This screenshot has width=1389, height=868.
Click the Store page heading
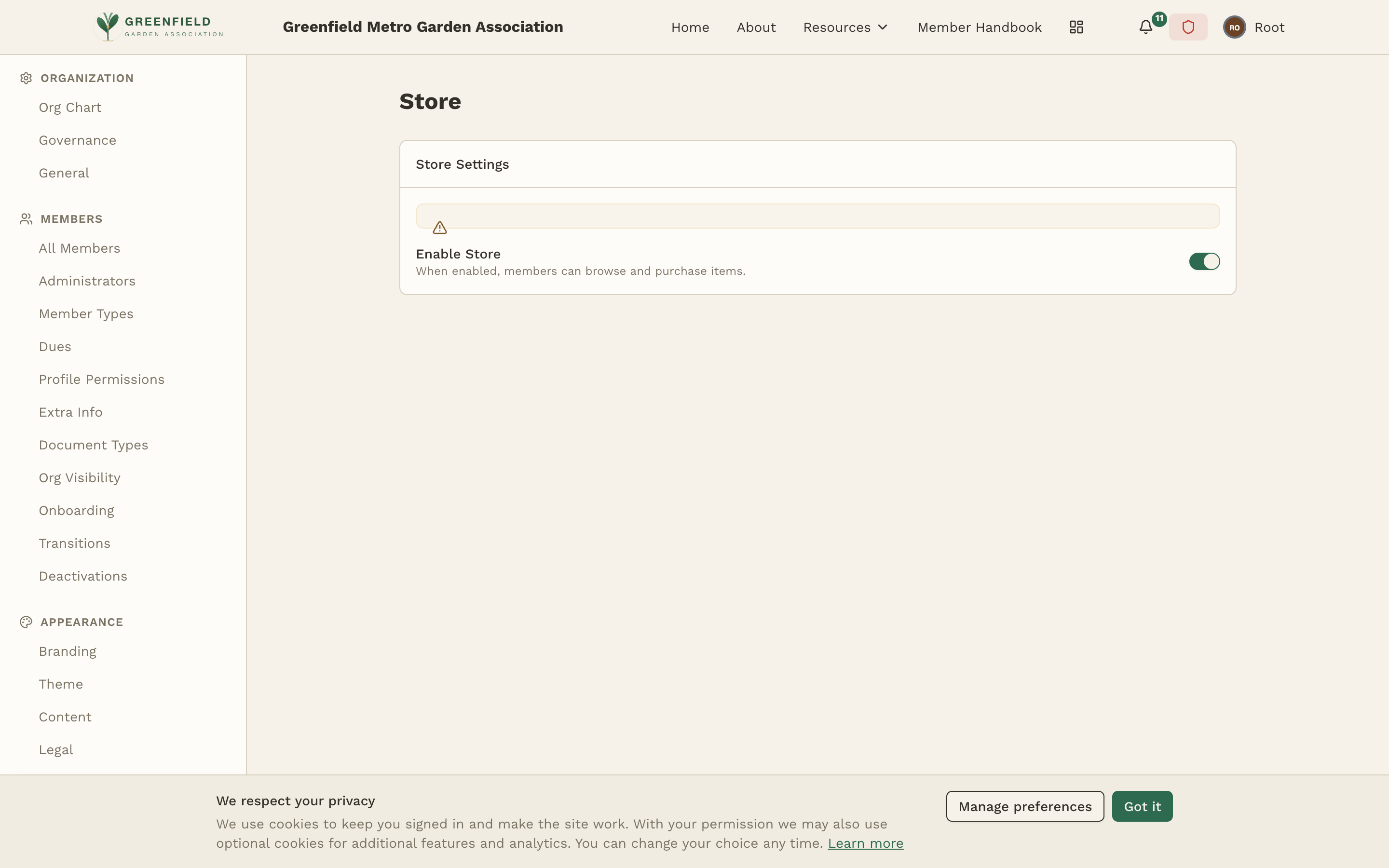tap(430, 101)
